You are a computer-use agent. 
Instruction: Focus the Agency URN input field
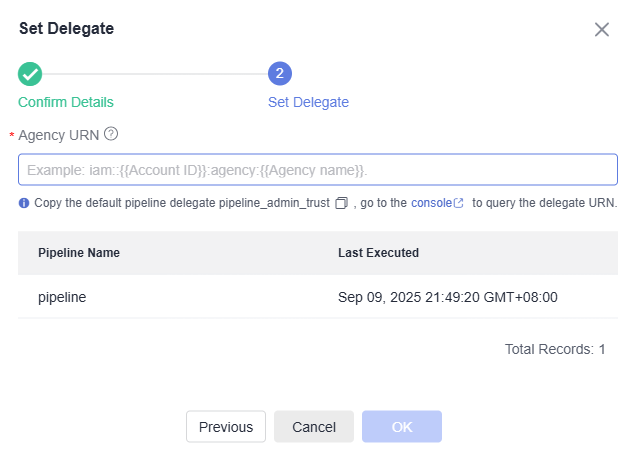tap(317, 170)
